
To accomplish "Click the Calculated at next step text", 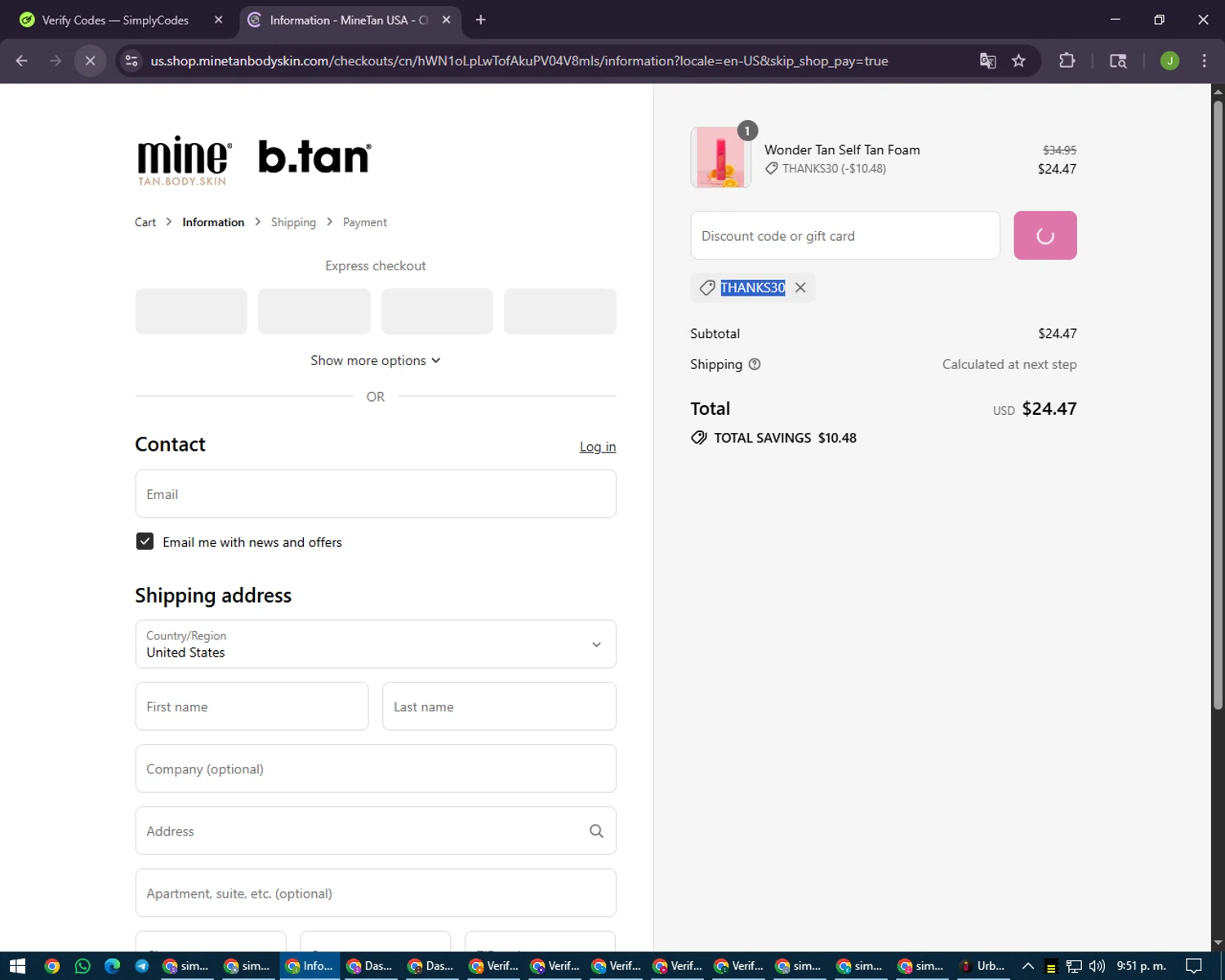I will (x=1009, y=364).
